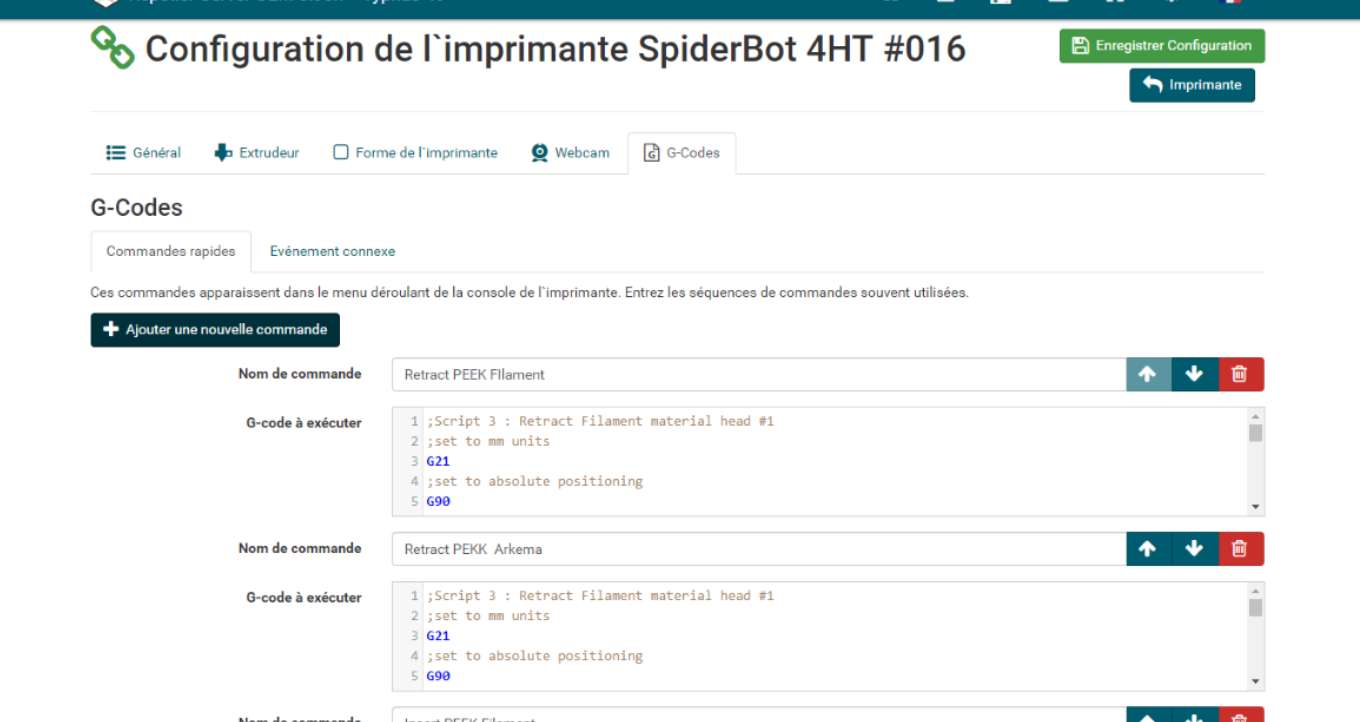The image size is (1360, 722).
Task: Click G21 line in Retract PEEK FIlament G-code
Action: pos(438,461)
